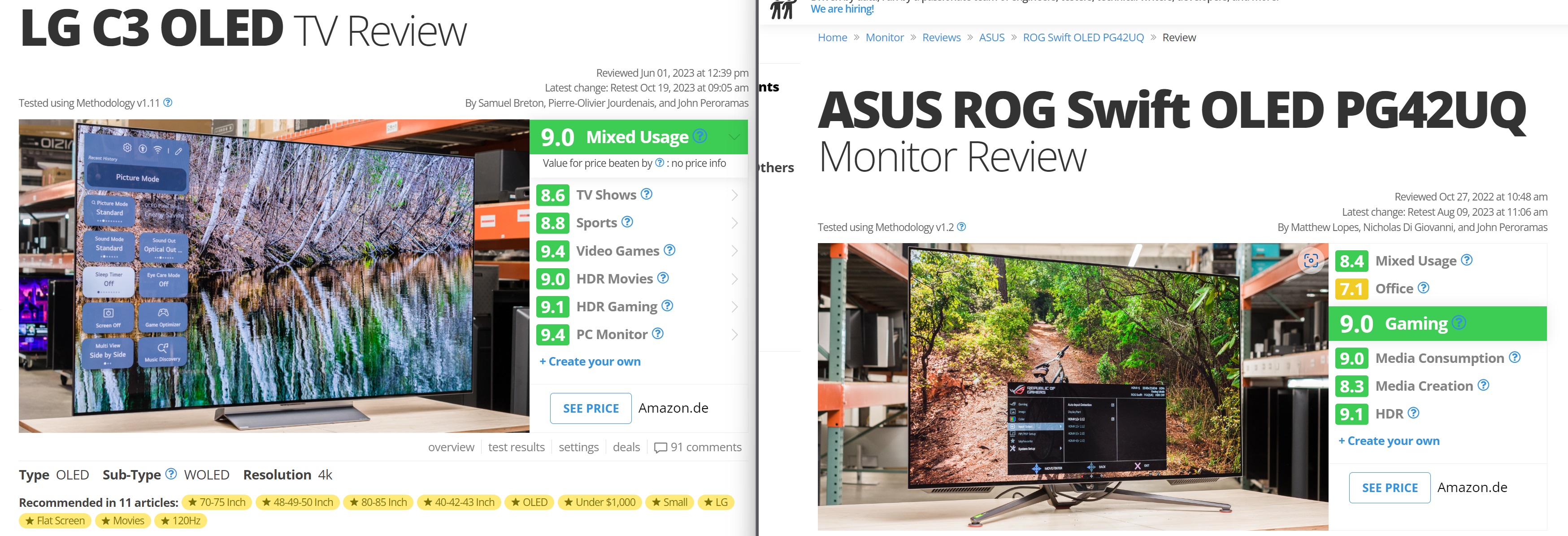The width and height of the screenshot is (1568, 536).
Task: Open help icon next to Methodology v1.11
Action: pos(168,102)
